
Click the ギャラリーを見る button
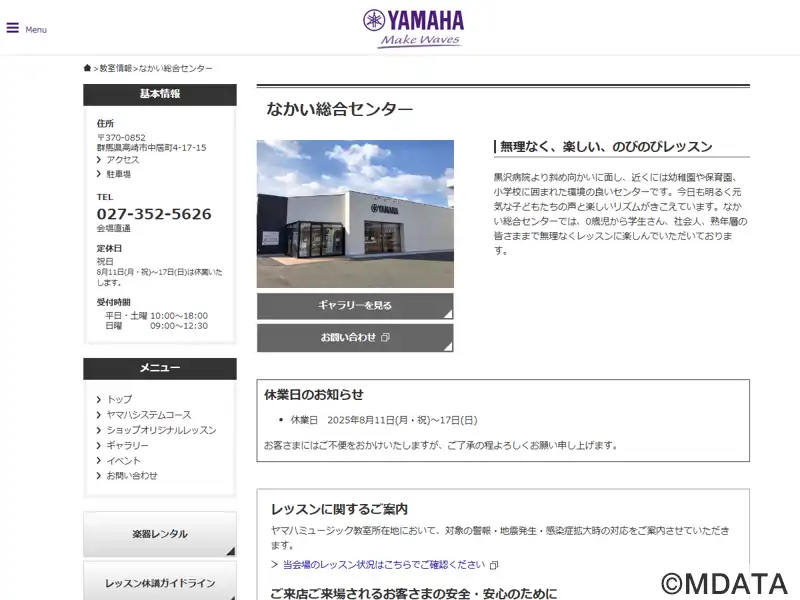pos(355,306)
